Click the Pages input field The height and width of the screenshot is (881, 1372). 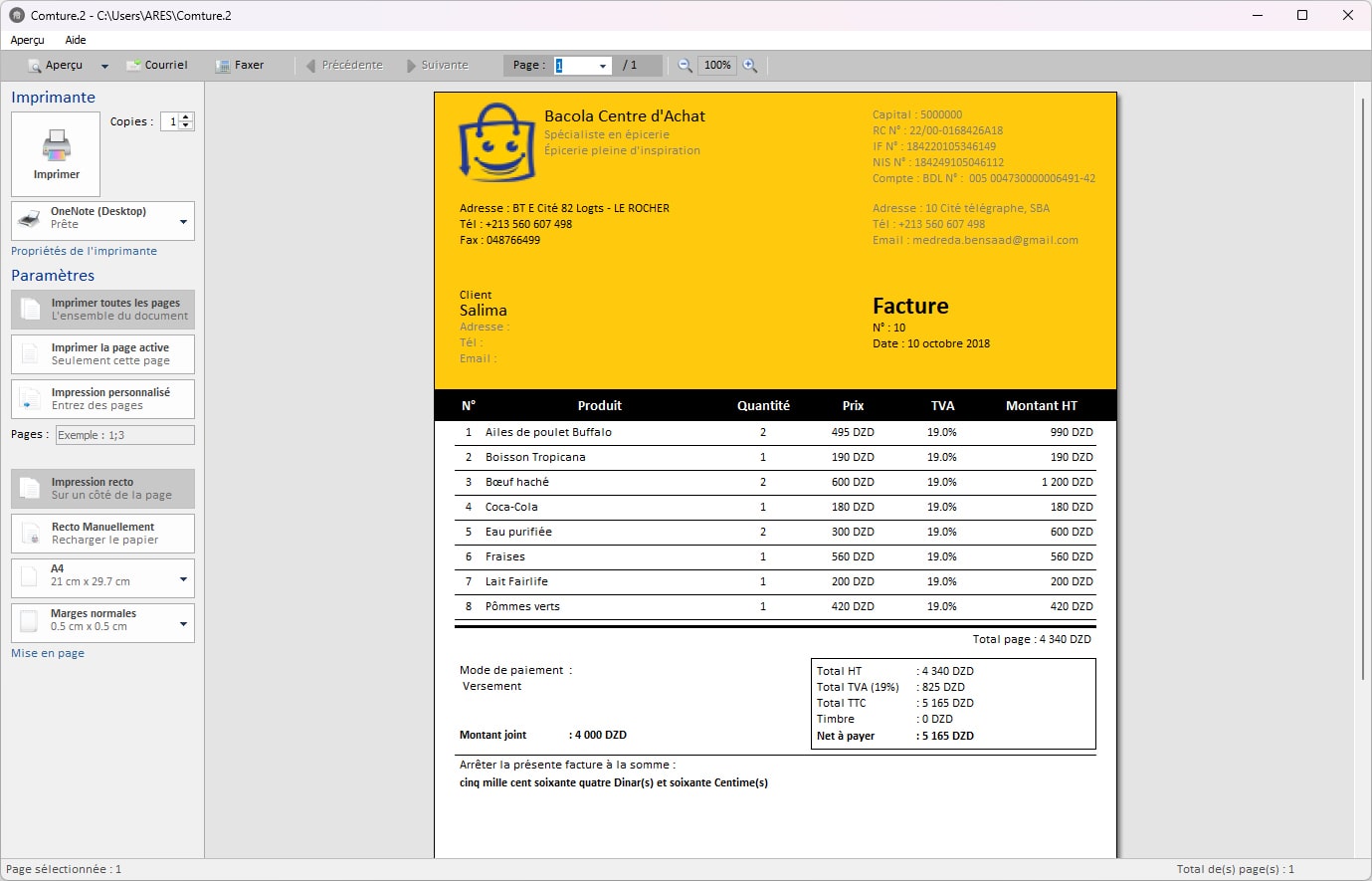(124, 434)
